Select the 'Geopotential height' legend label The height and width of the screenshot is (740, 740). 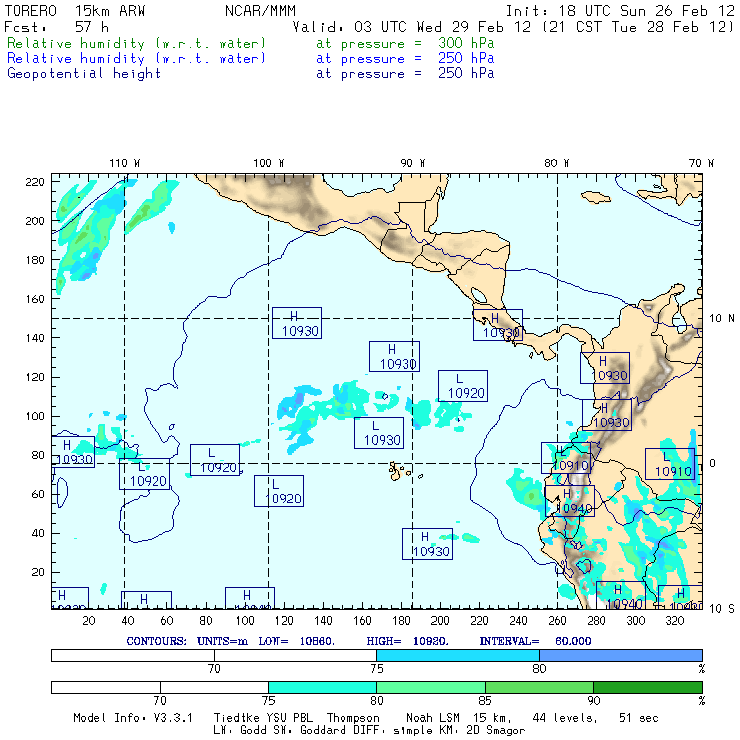(x=84, y=74)
